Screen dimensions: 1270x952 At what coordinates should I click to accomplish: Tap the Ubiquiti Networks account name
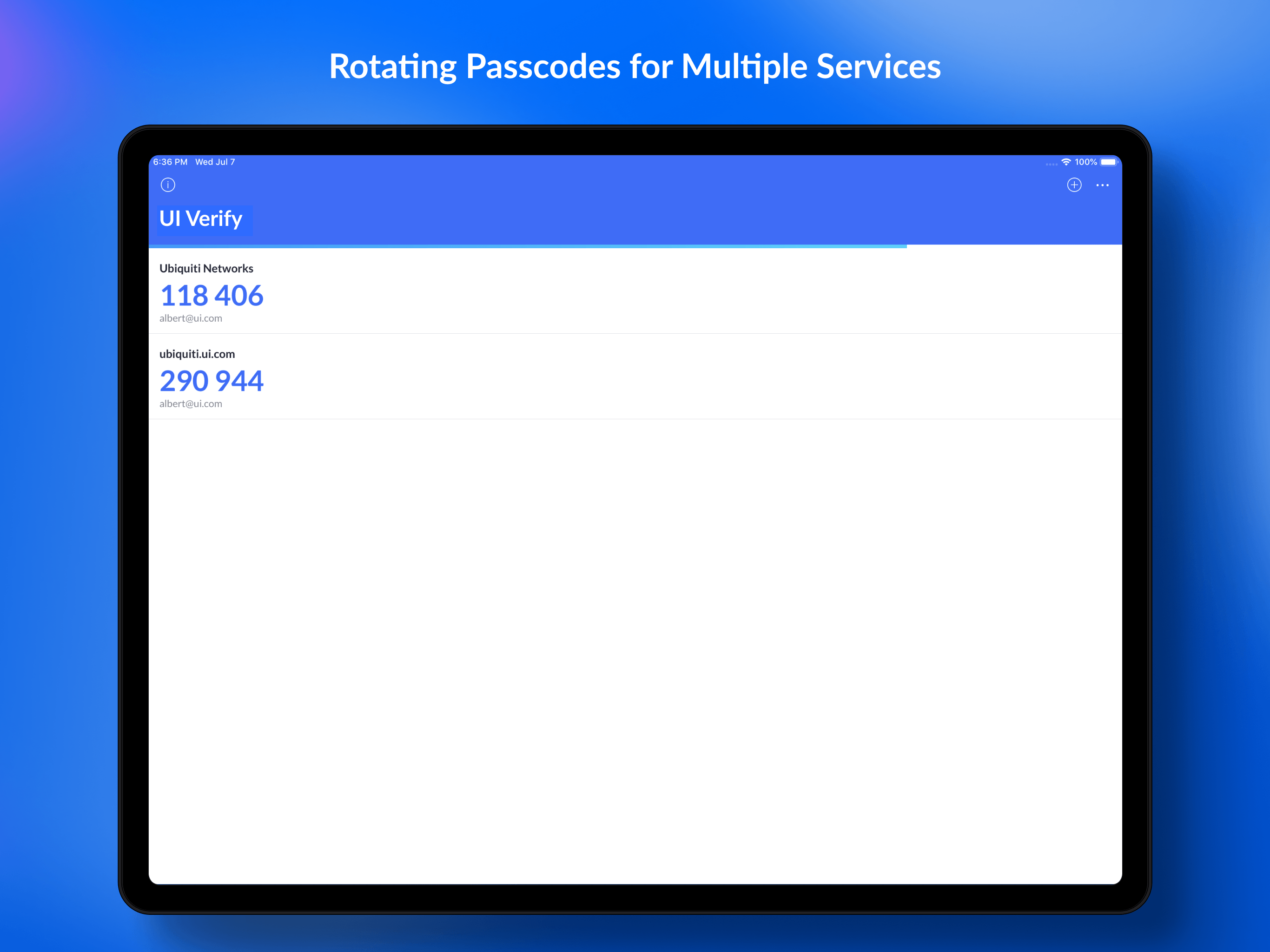point(206,268)
